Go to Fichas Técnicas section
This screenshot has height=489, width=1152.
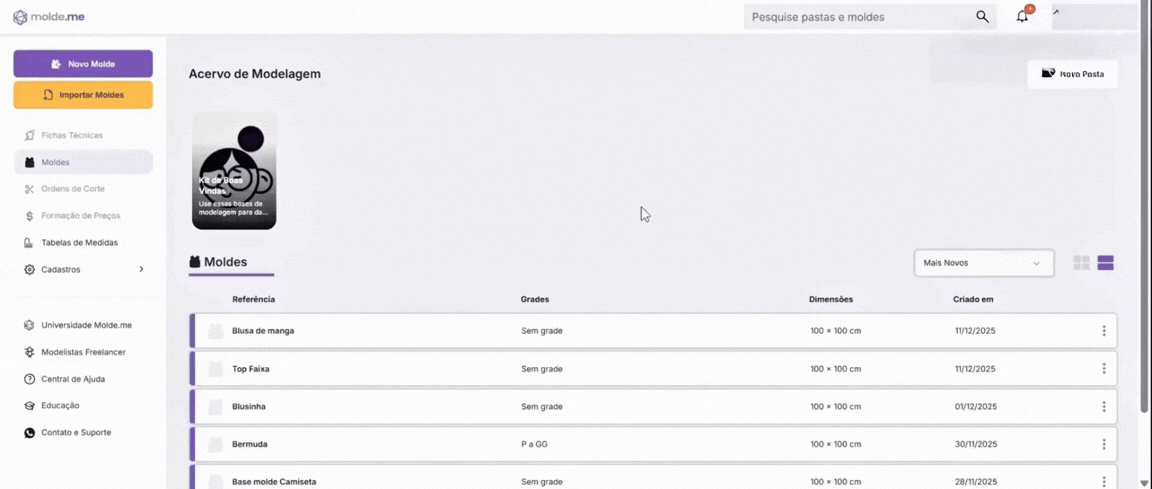tap(71, 135)
